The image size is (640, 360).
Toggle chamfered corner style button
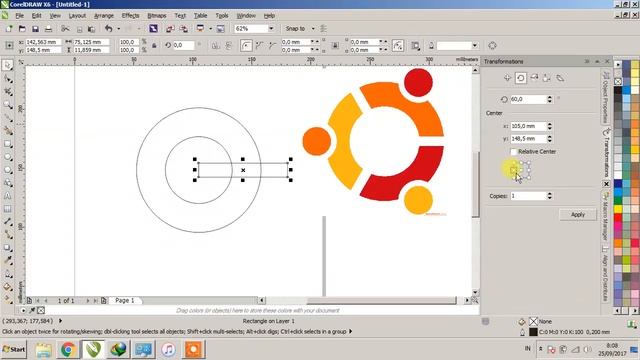click(272, 46)
